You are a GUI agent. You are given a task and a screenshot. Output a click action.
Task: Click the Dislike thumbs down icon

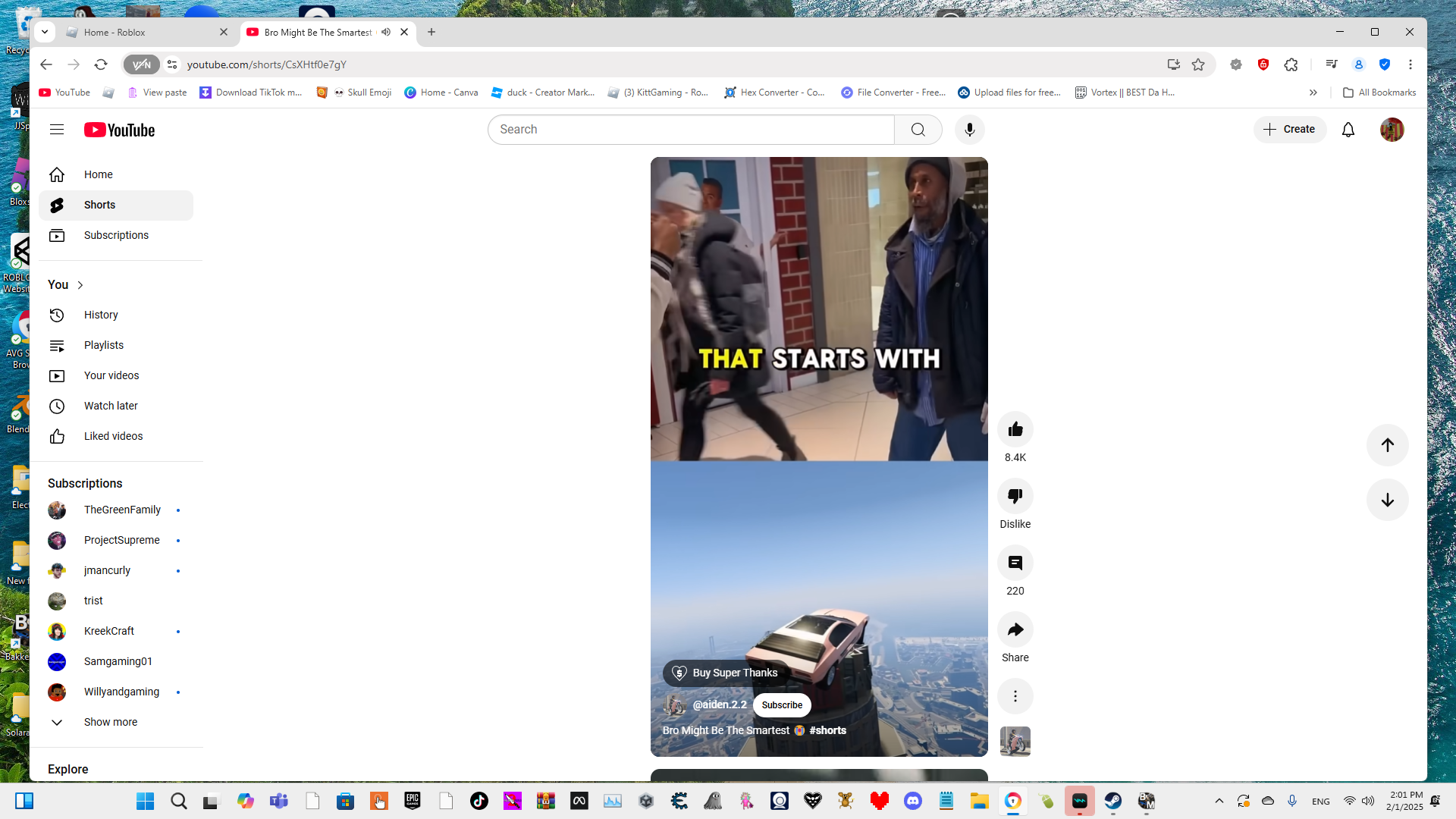pyautogui.click(x=1015, y=497)
